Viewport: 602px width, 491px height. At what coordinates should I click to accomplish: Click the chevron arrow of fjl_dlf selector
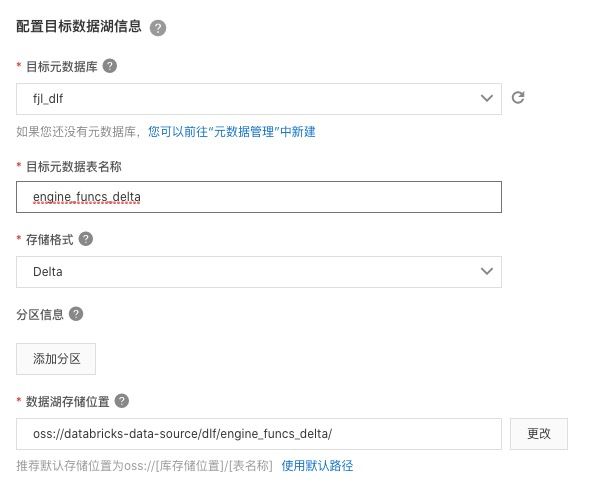487,98
